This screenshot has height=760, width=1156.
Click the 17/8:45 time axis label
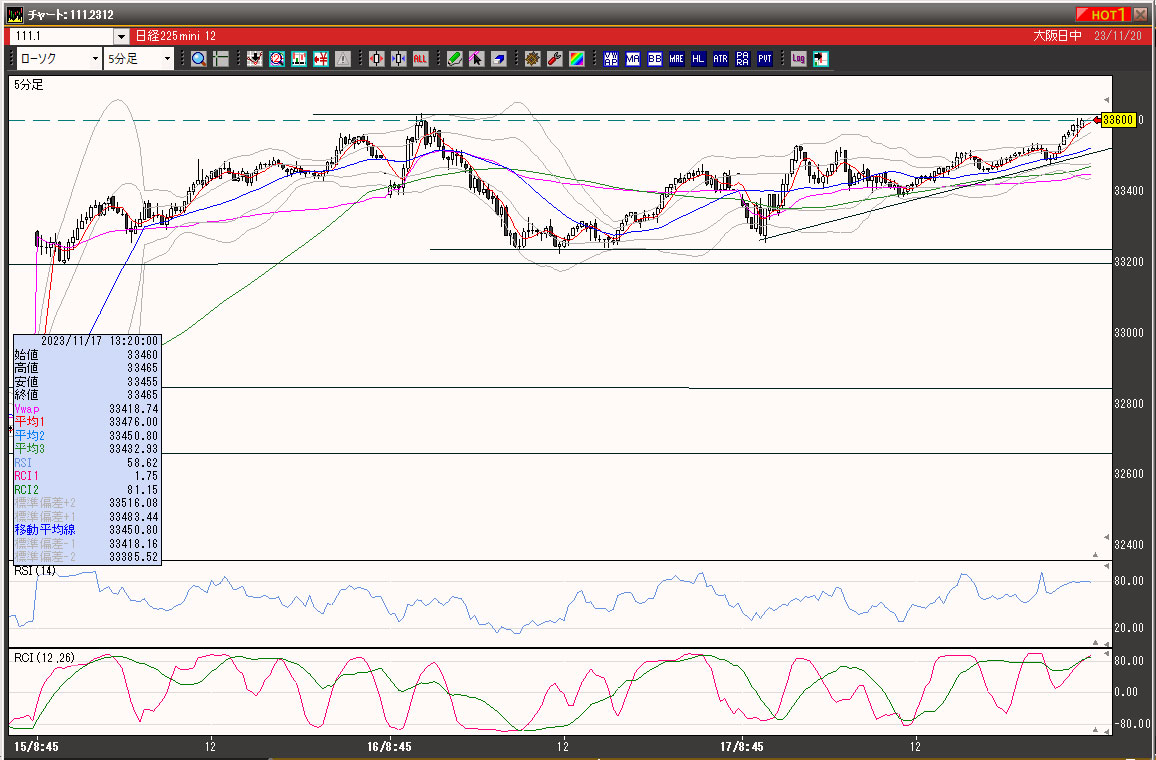[742, 747]
